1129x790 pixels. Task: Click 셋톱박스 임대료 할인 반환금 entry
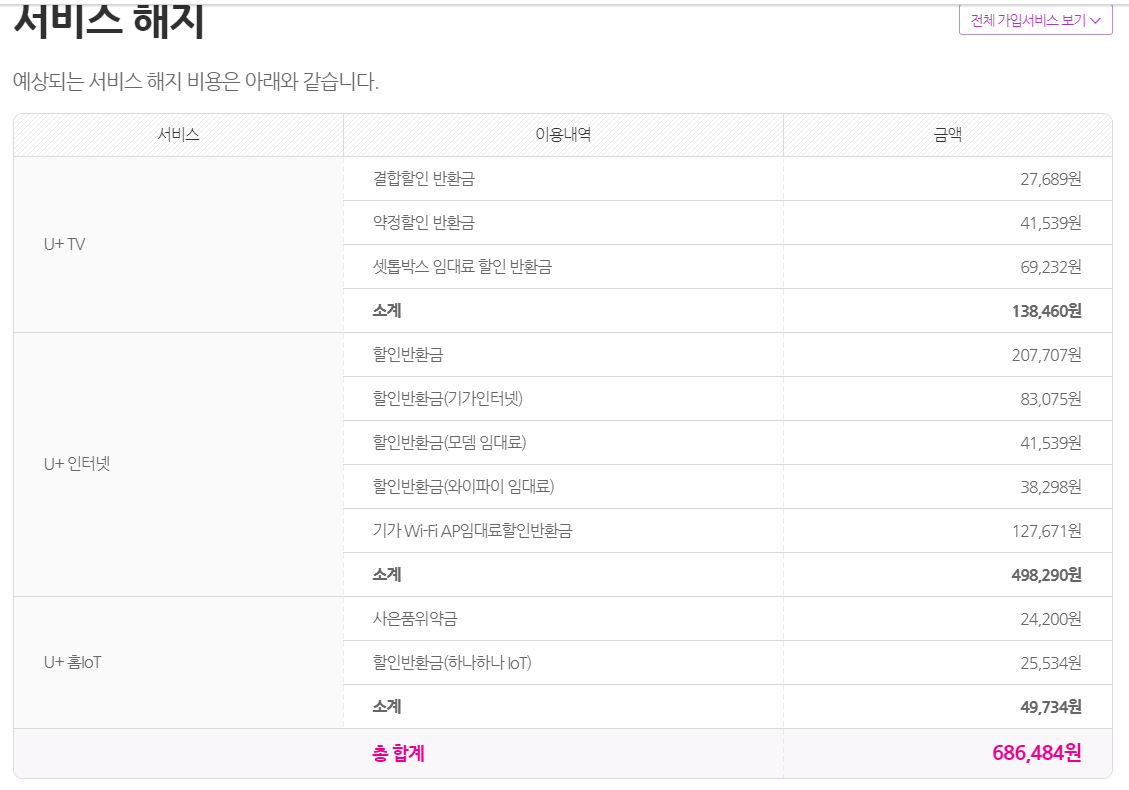pos(462,267)
